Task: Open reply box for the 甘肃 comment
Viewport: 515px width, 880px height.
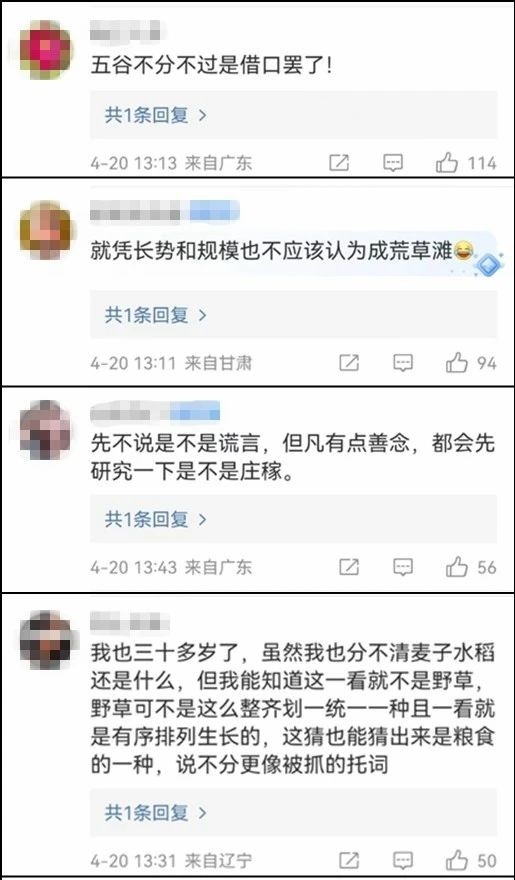Action: pos(403,364)
